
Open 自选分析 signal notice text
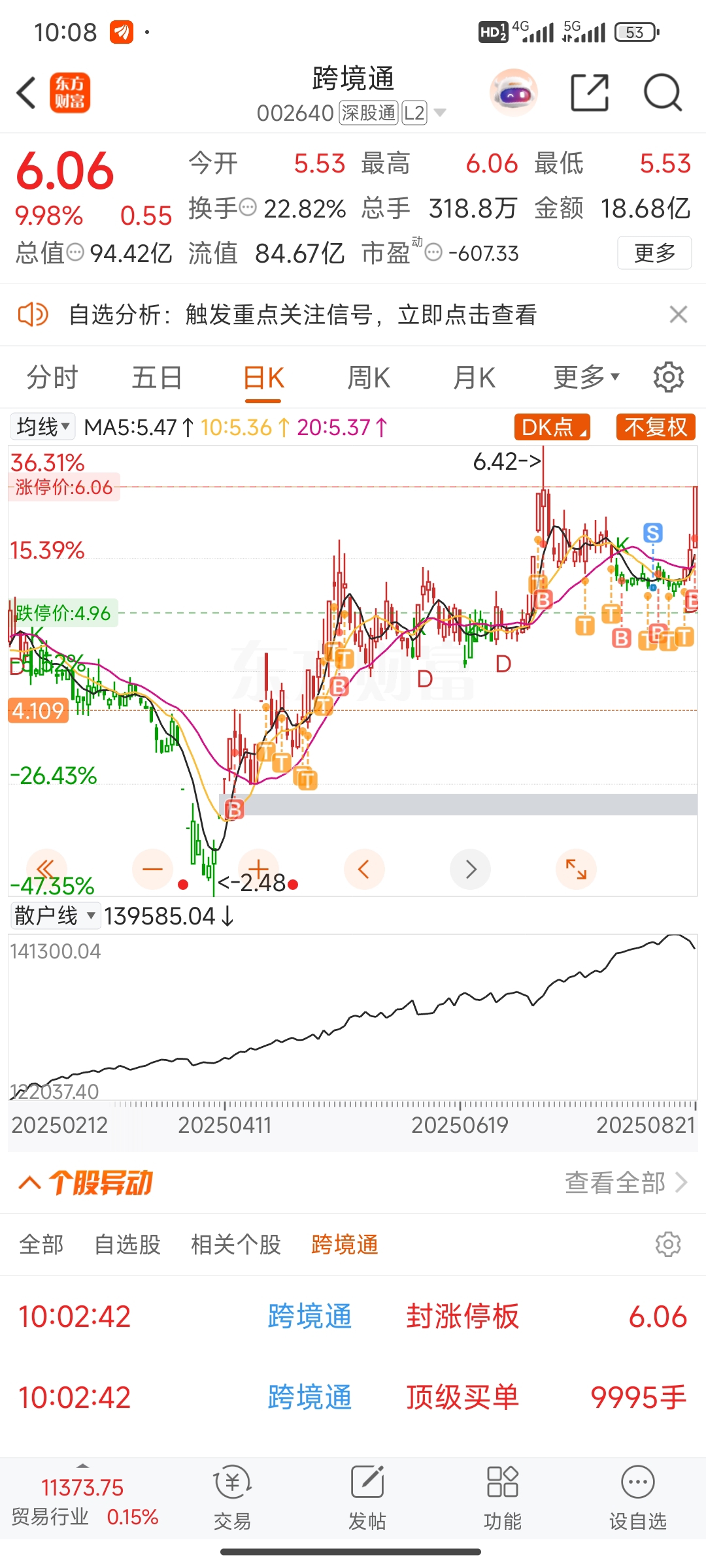pos(303,314)
